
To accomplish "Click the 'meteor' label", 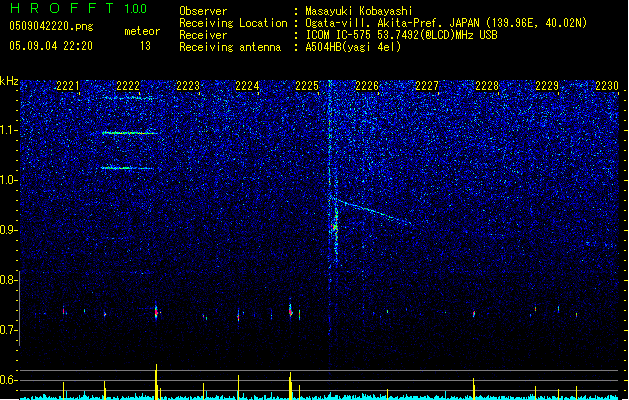I will pyautogui.click(x=142, y=31).
